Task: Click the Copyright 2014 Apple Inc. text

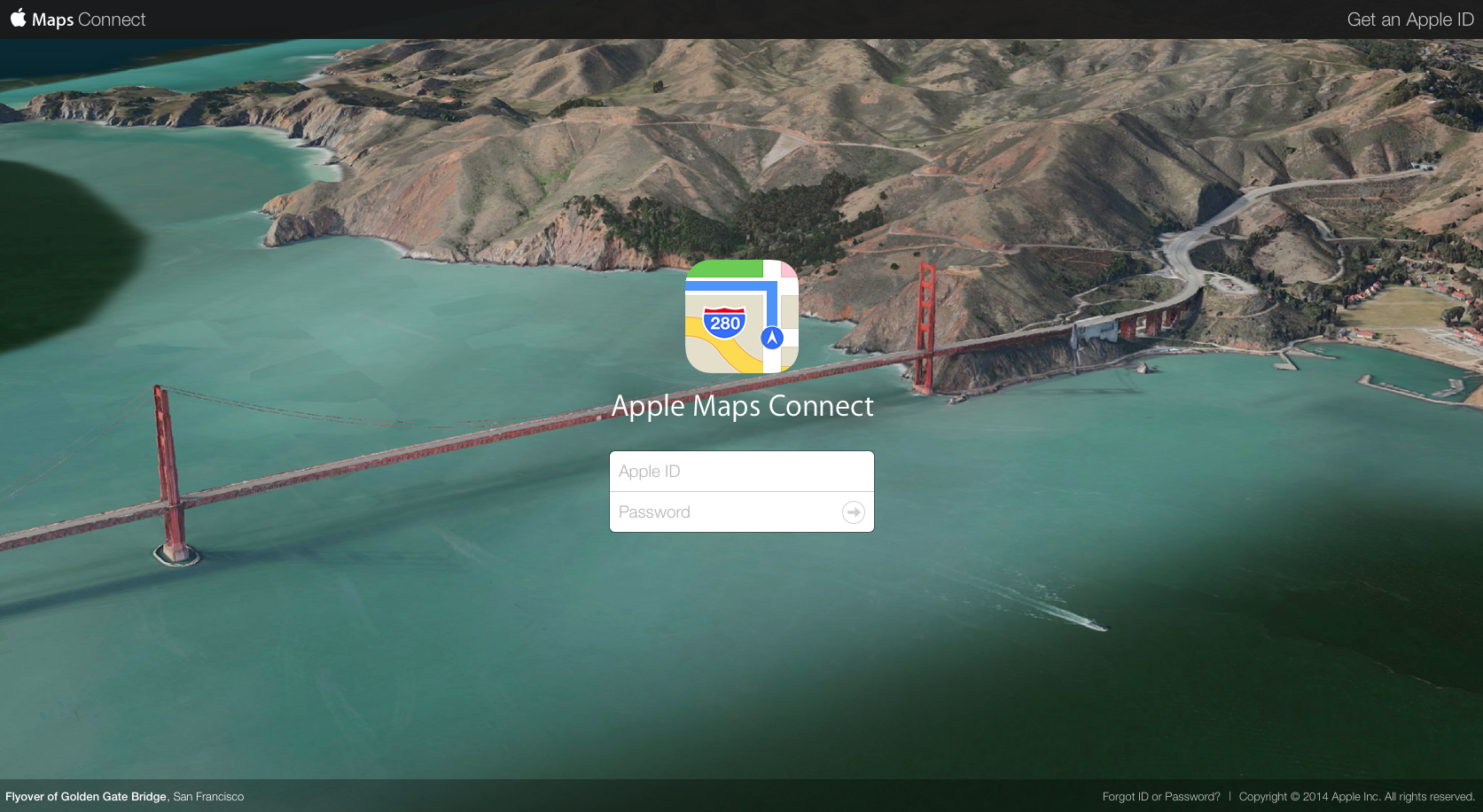Action: [x=1356, y=797]
